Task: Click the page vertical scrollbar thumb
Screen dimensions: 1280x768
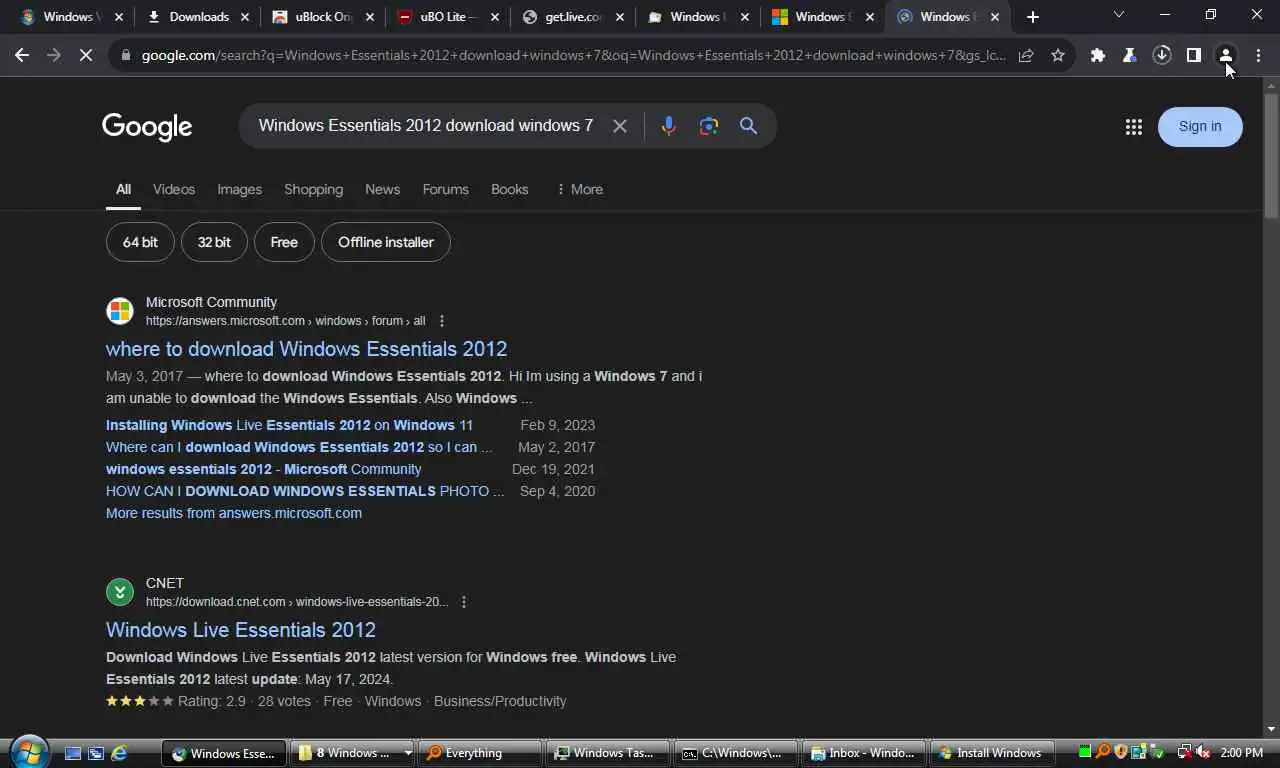Action: pos(1271,155)
